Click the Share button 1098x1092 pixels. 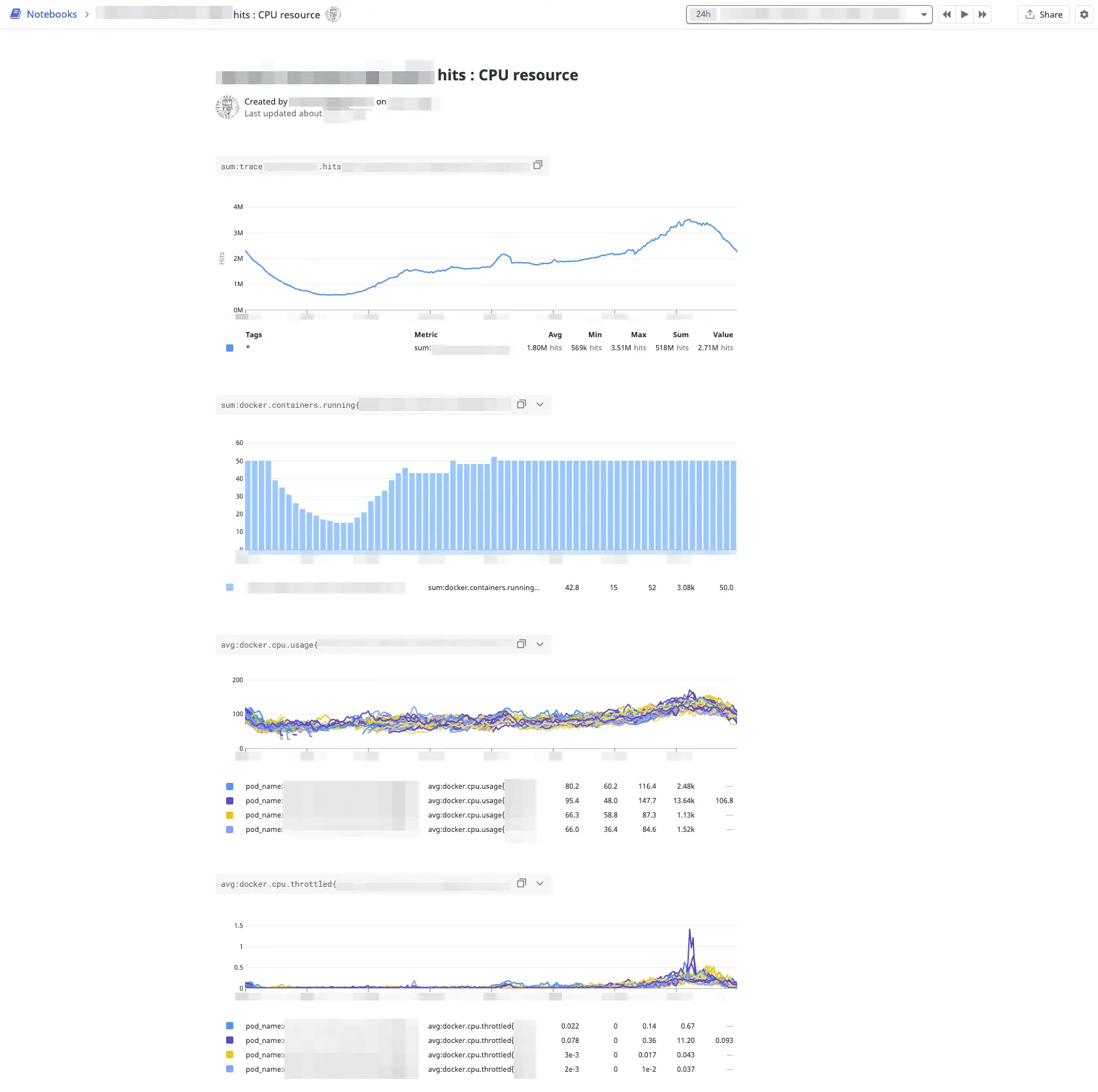[x=1044, y=14]
